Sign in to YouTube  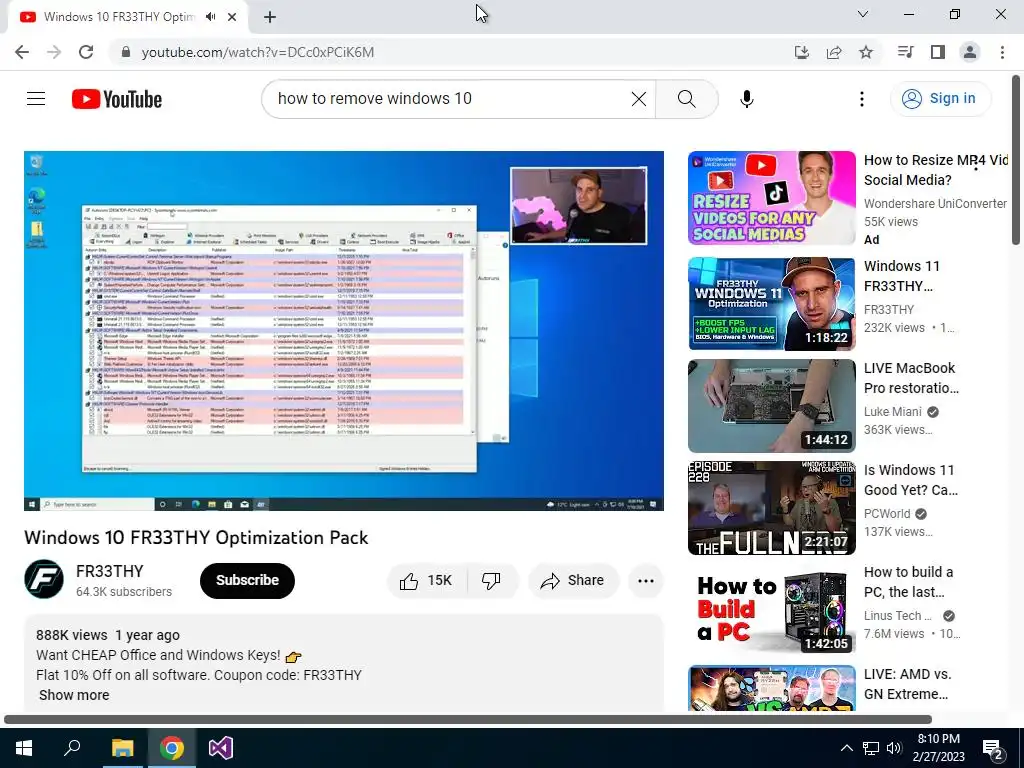tap(940, 99)
